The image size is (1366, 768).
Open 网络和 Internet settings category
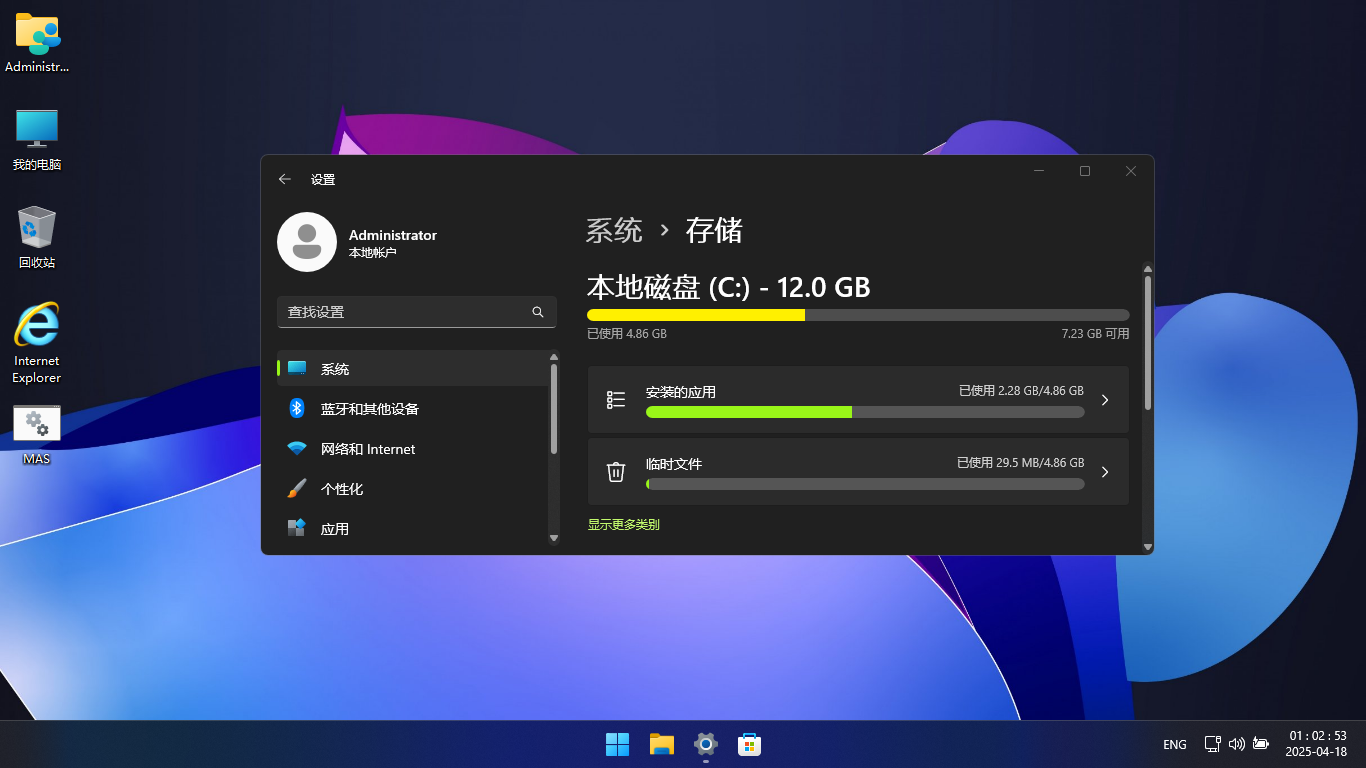413,449
